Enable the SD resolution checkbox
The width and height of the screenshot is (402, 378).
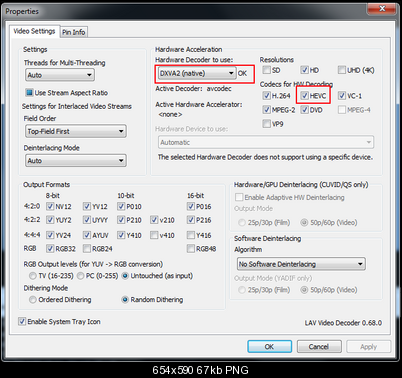pos(266,70)
